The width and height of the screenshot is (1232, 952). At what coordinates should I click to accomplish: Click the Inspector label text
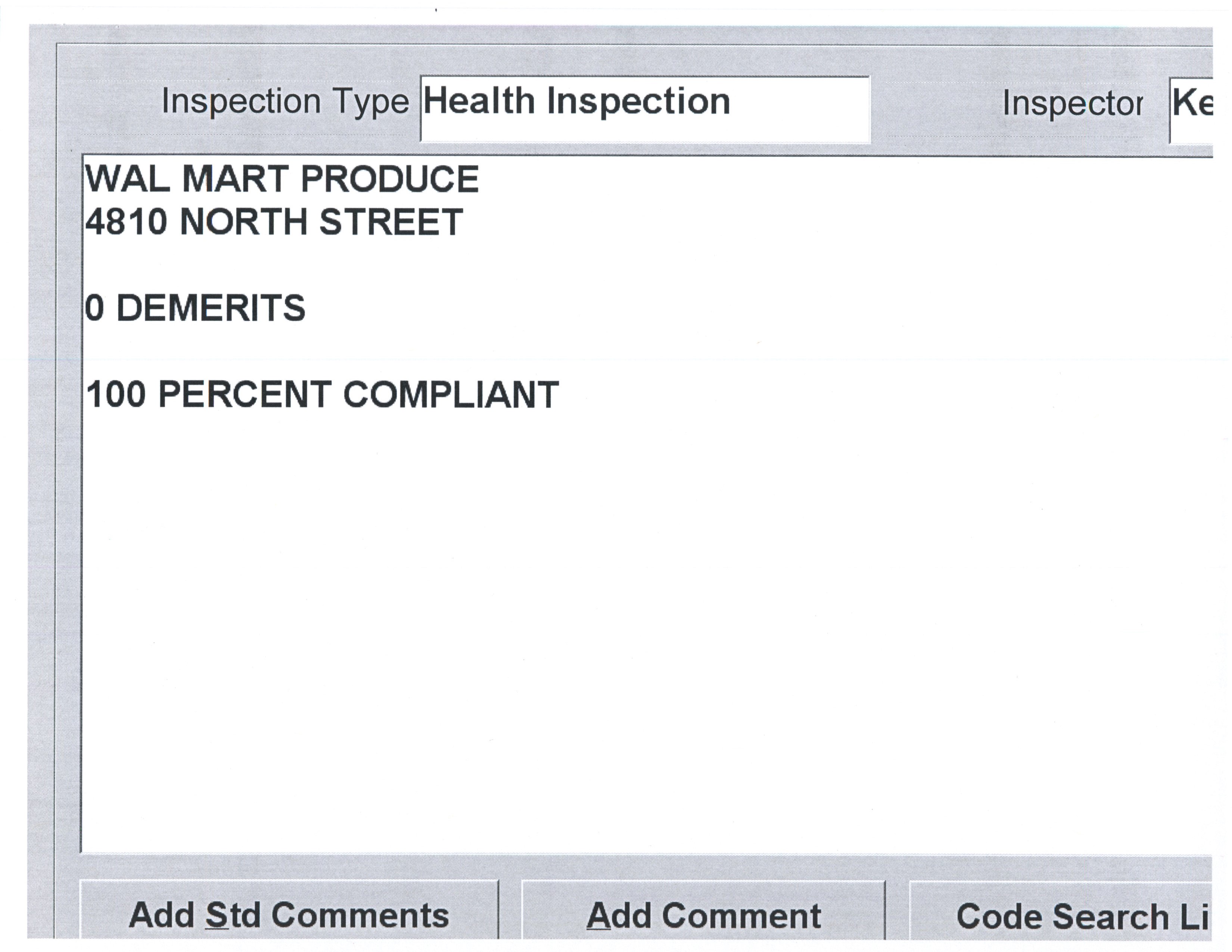[x=1072, y=104]
